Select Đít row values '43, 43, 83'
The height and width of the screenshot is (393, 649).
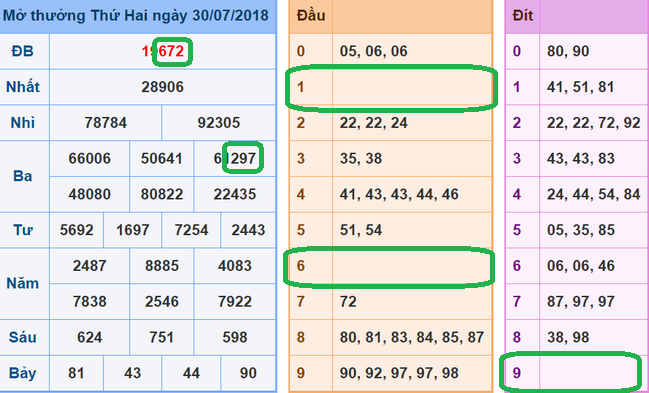[581, 158]
